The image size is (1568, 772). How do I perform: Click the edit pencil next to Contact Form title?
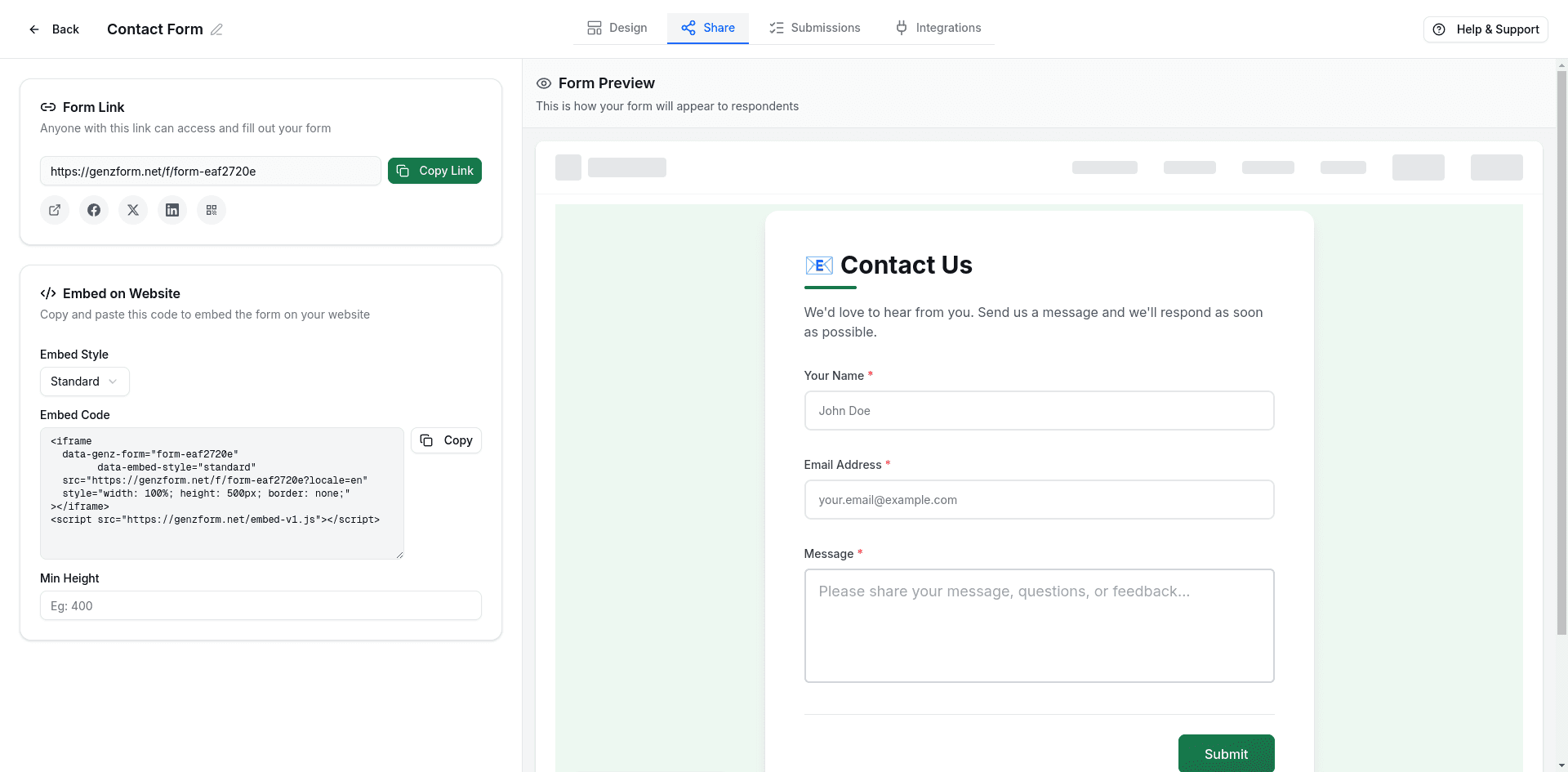click(216, 29)
